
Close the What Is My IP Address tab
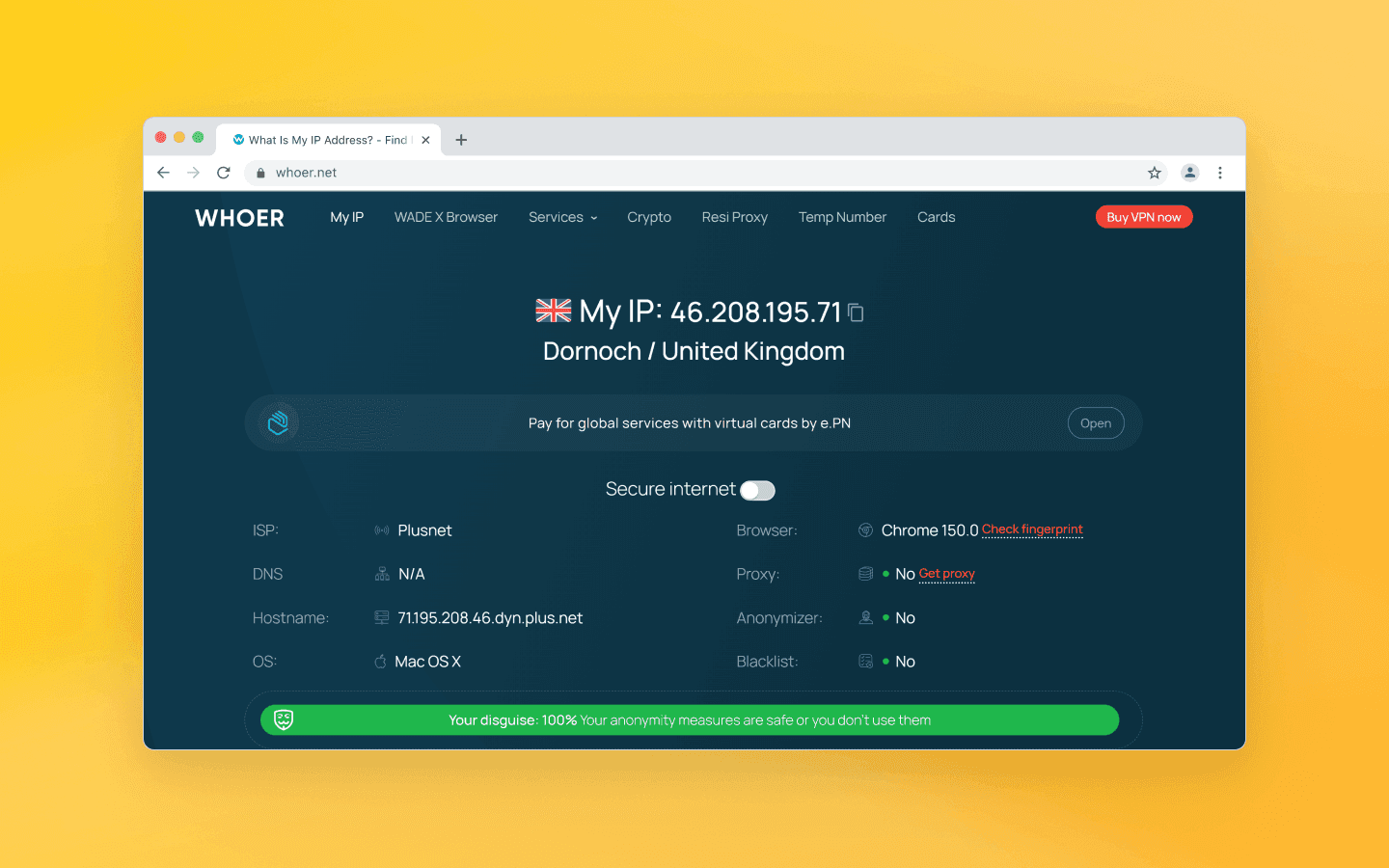coord(425,140)
